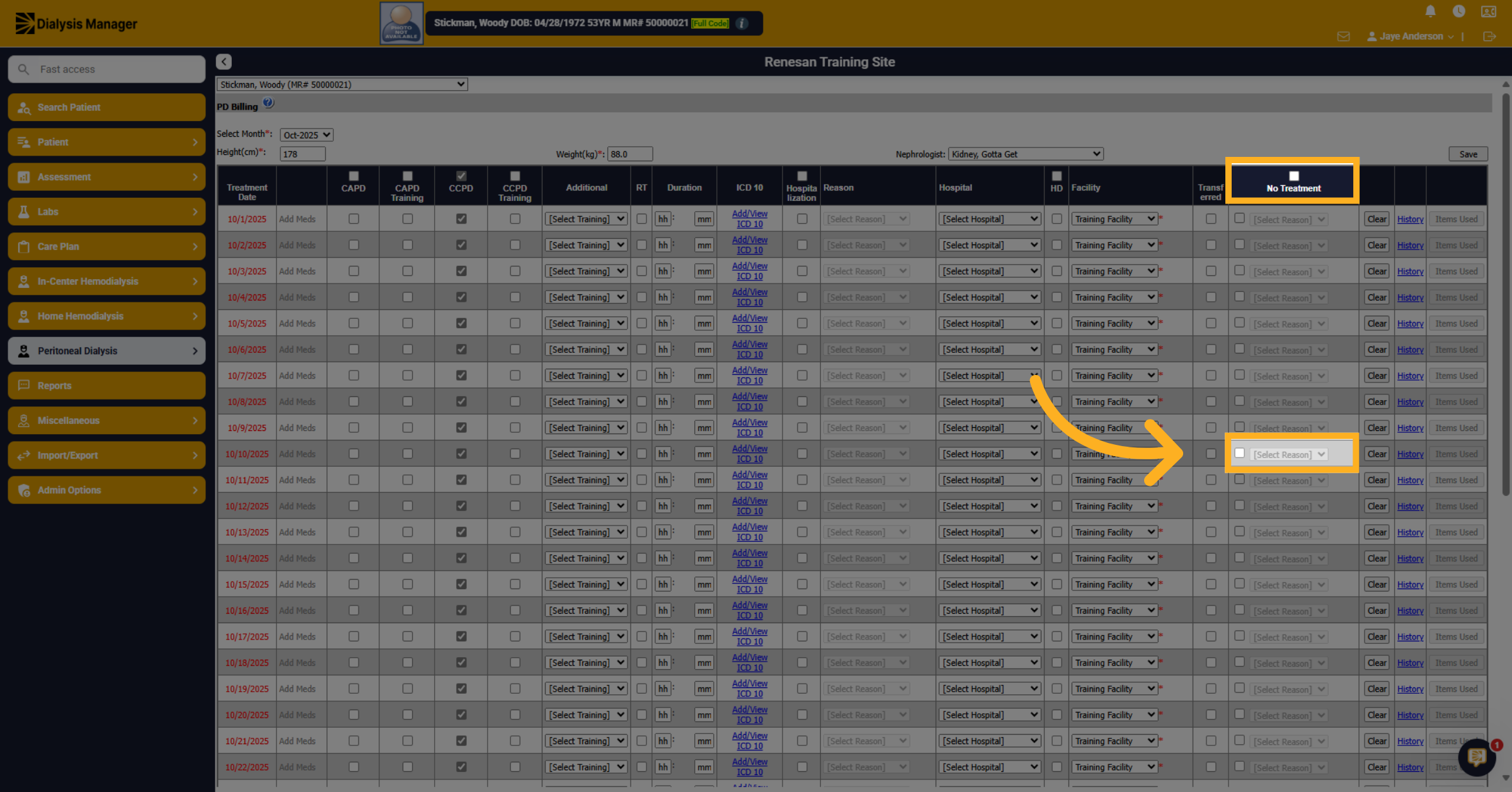
Task: Check the No Treatment header checkbox
Action: [x=1294, y=176]
